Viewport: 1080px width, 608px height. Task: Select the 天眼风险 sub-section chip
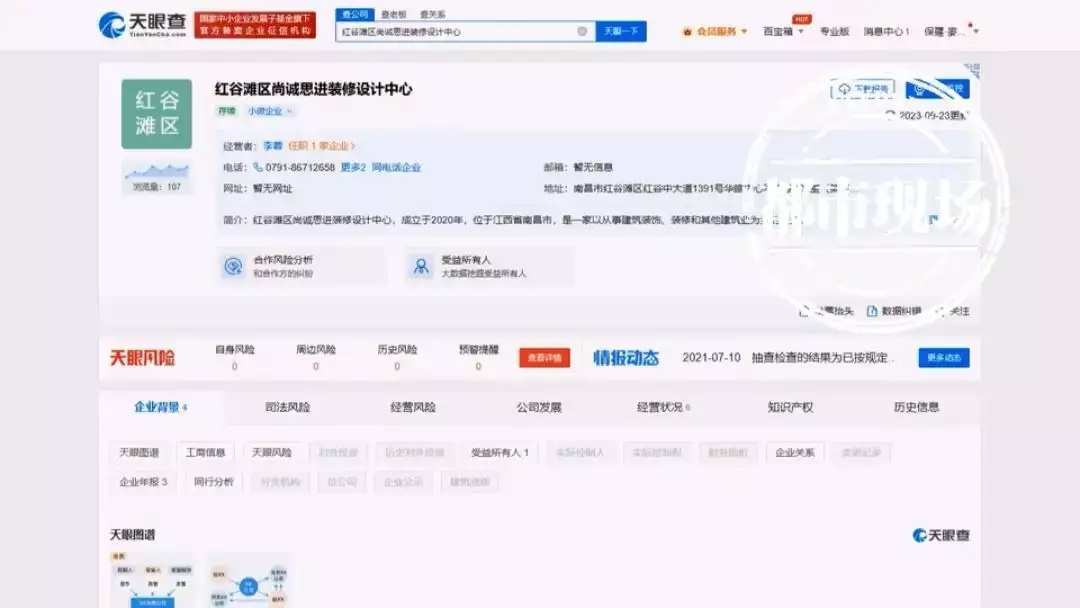271,452
